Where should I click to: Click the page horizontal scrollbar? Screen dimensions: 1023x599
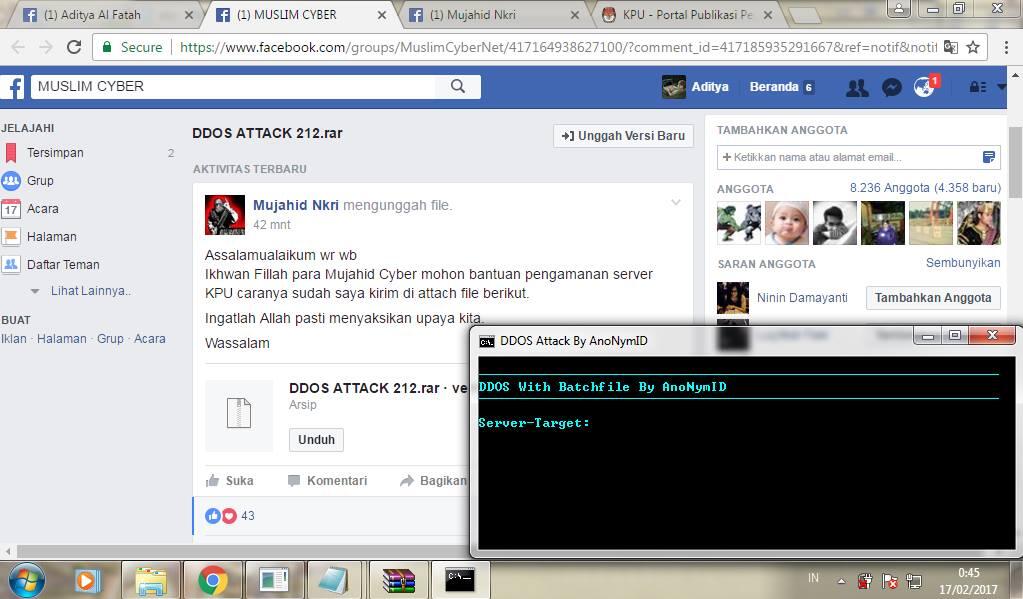(x=241, y=551)
